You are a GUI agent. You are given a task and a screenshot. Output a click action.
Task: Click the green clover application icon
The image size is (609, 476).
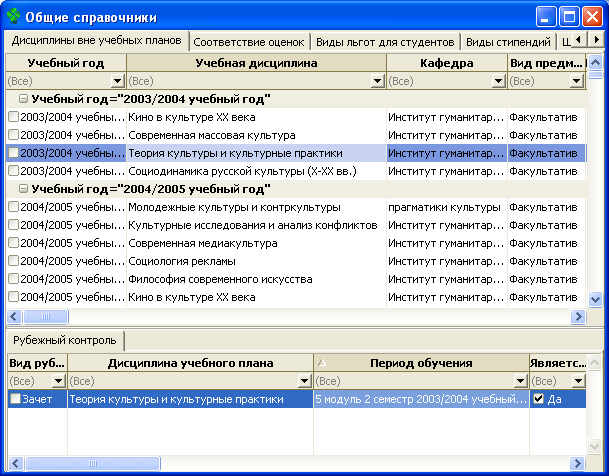coord(14,17)
